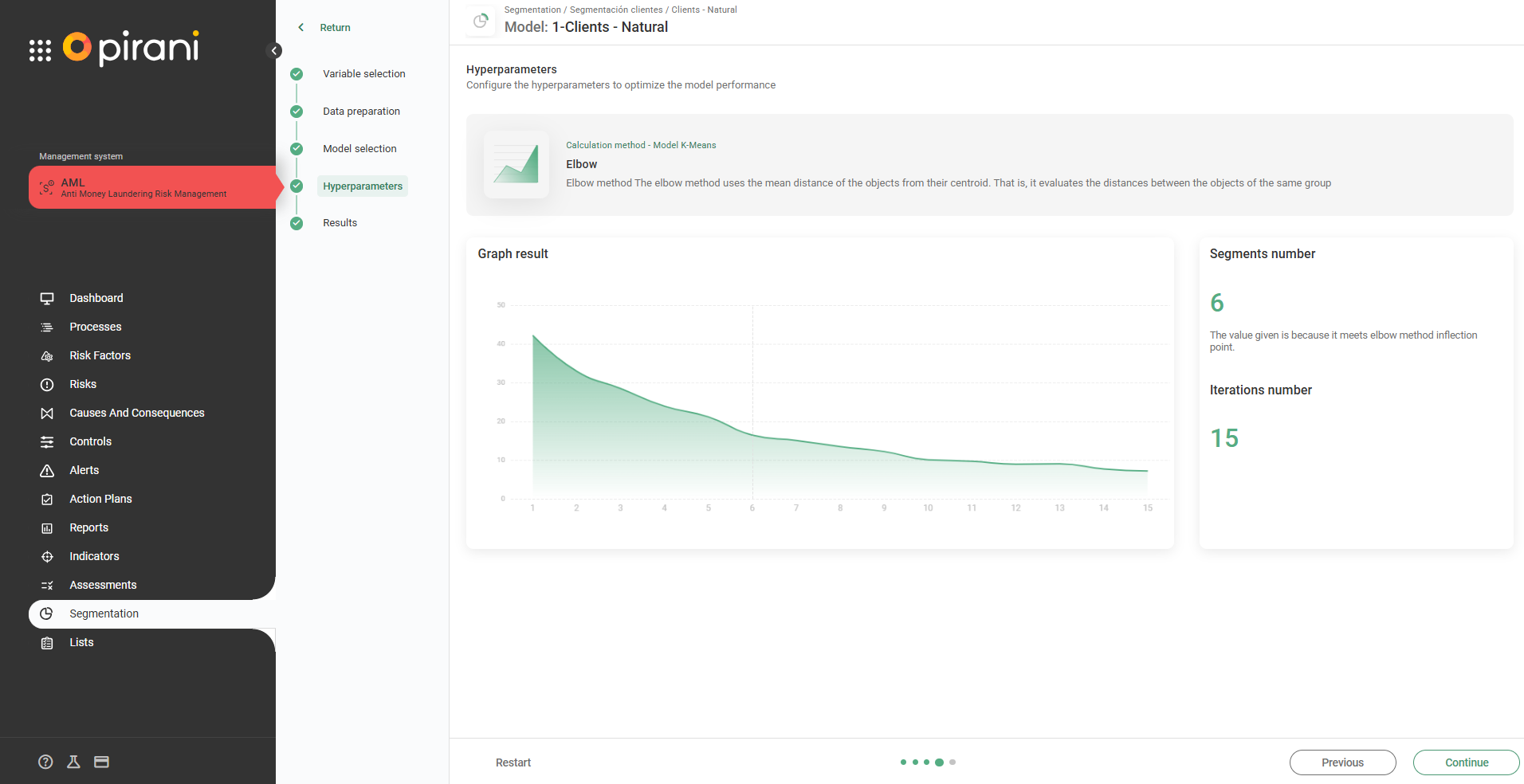Viewport: 1524px width, 784px height.
Task: Click the card icon in bottom bar
Action: 101,762
